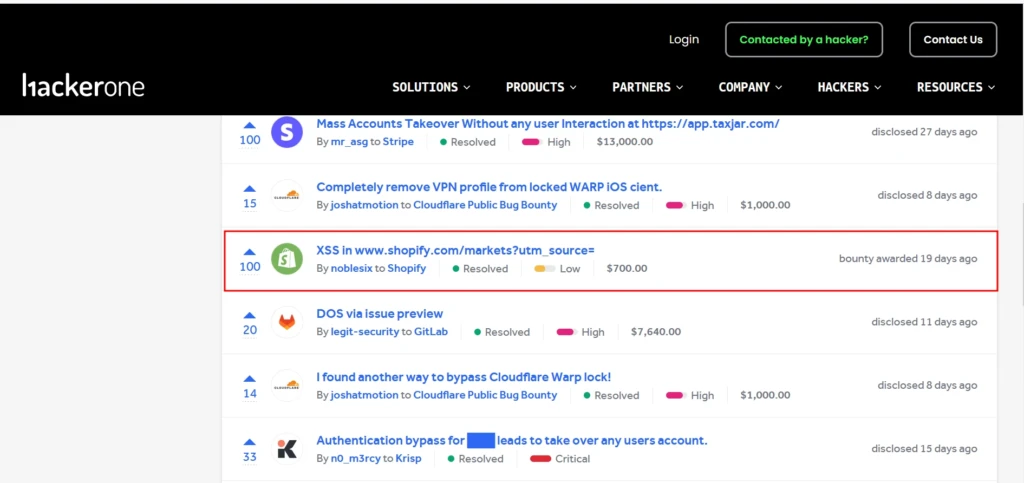
Task: Expand the COMPANY menu
Action: point(750,87)
